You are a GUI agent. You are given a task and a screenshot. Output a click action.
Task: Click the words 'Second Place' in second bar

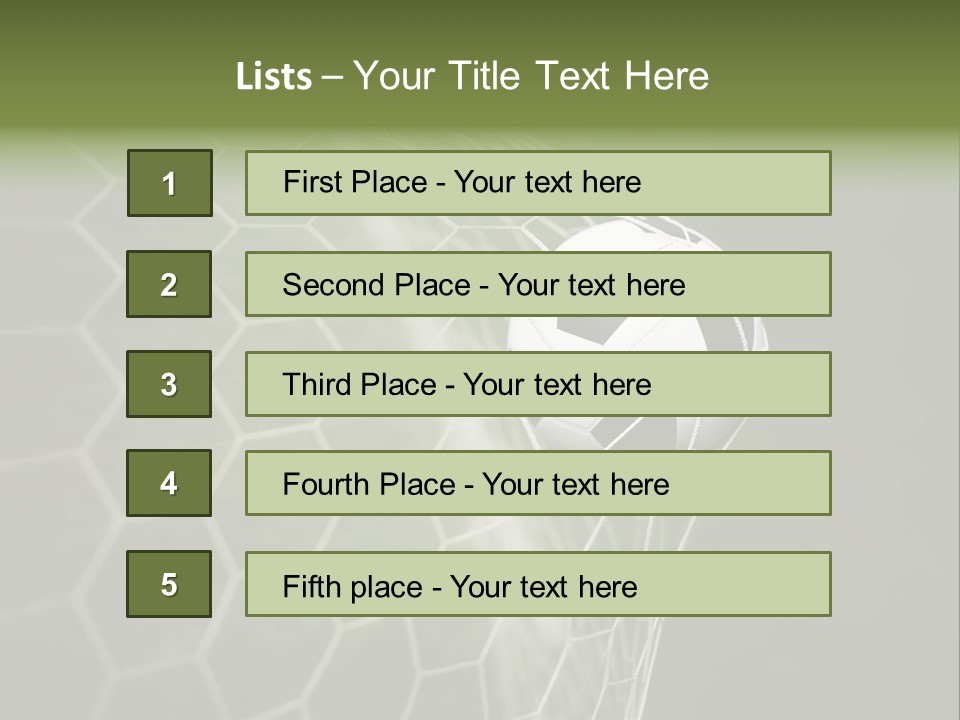pos(377,285)
